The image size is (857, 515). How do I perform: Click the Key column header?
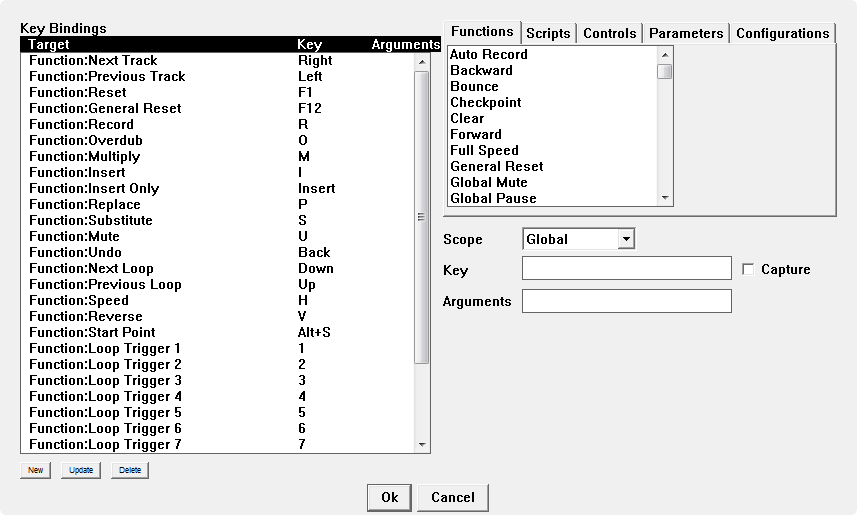[309, 44]
